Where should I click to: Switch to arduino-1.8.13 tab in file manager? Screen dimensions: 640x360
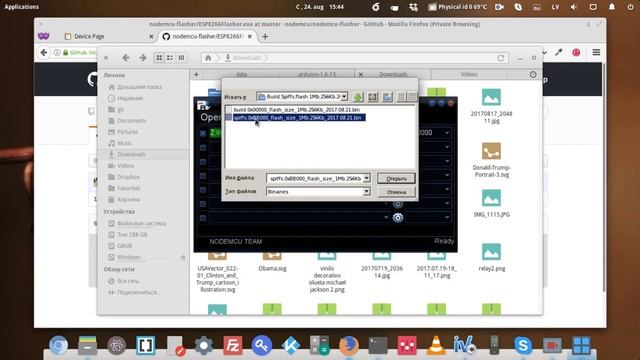(317, 74)
